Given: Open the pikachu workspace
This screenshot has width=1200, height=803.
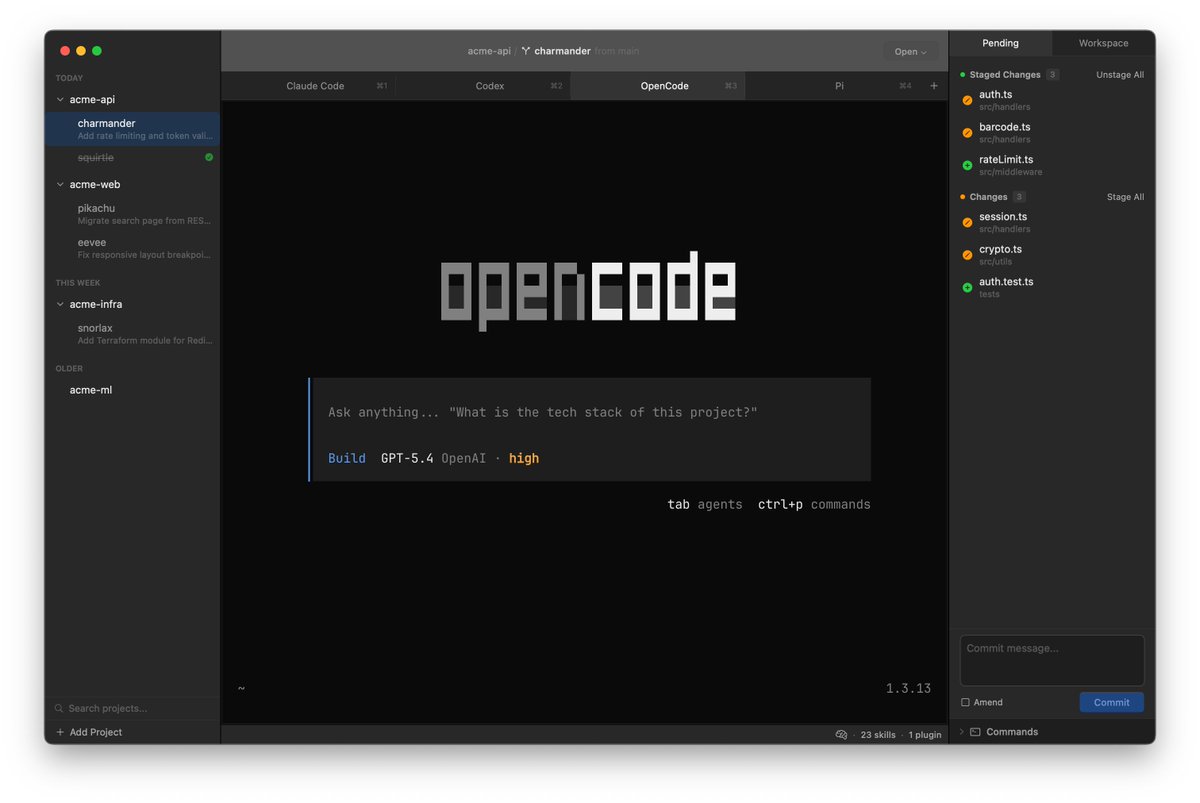Looking at the screenshot, I should [132, 214].
